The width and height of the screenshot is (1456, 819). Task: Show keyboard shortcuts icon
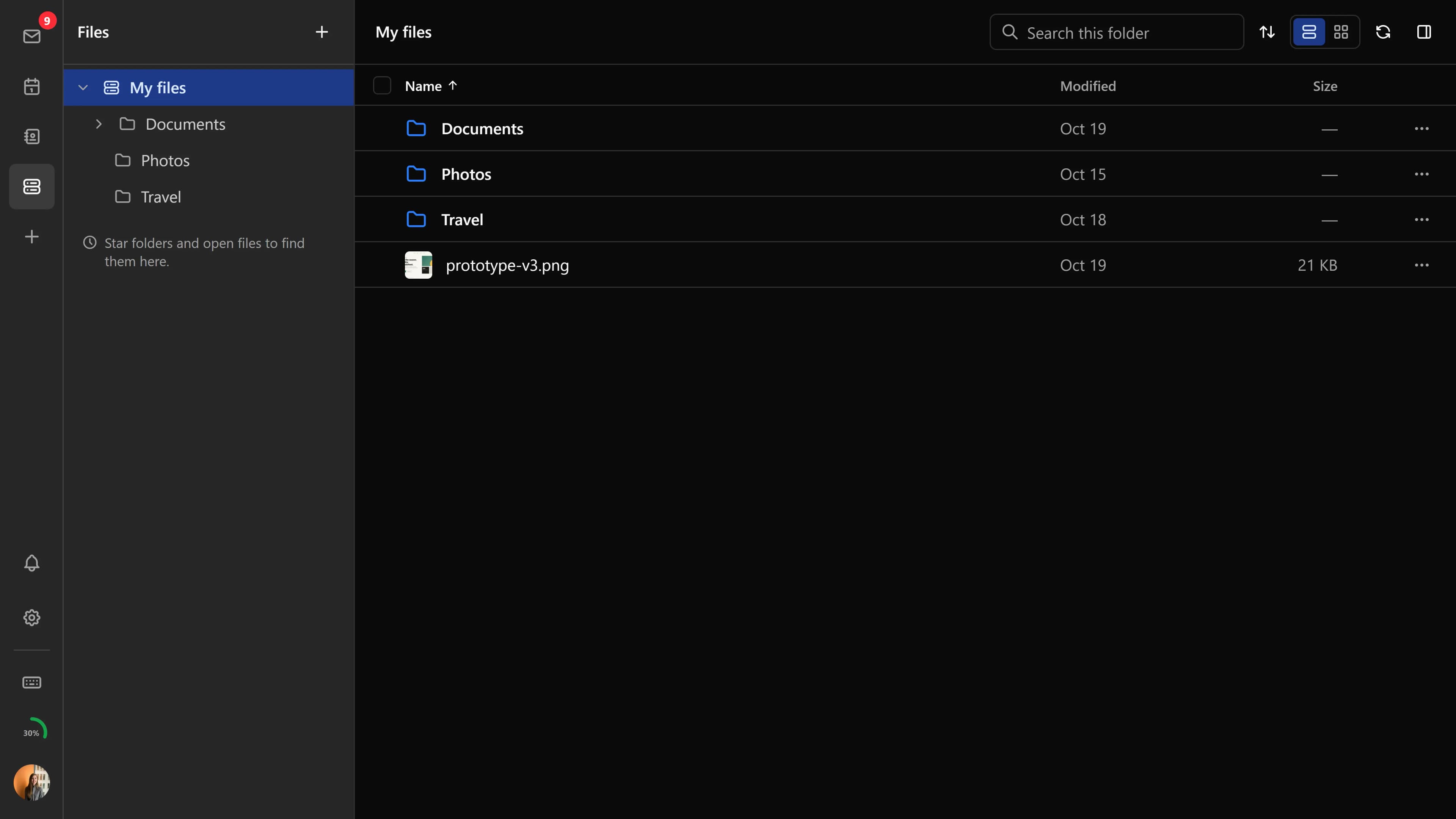click(31, 682)
